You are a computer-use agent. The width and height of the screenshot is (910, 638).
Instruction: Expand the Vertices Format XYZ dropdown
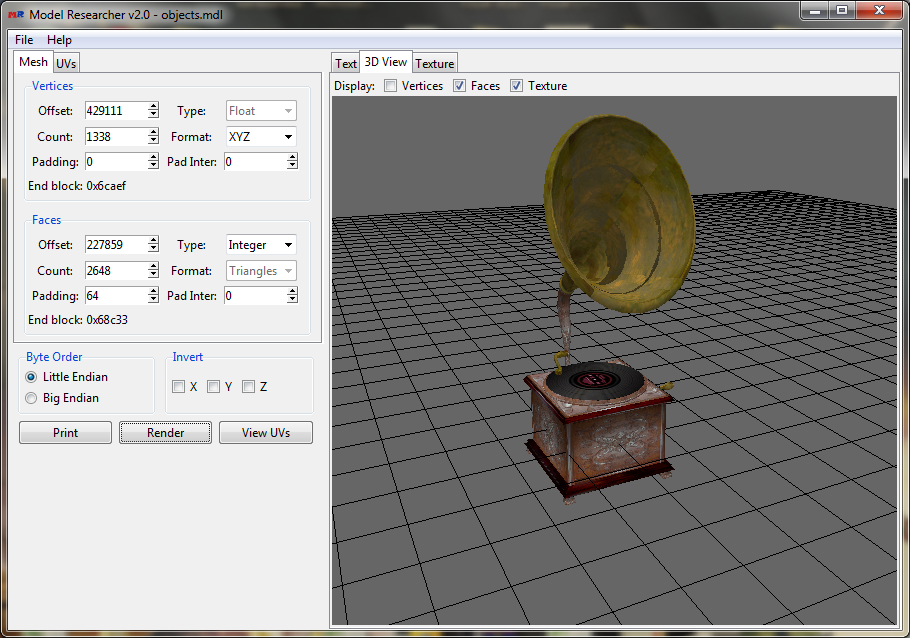pos(261,137)
